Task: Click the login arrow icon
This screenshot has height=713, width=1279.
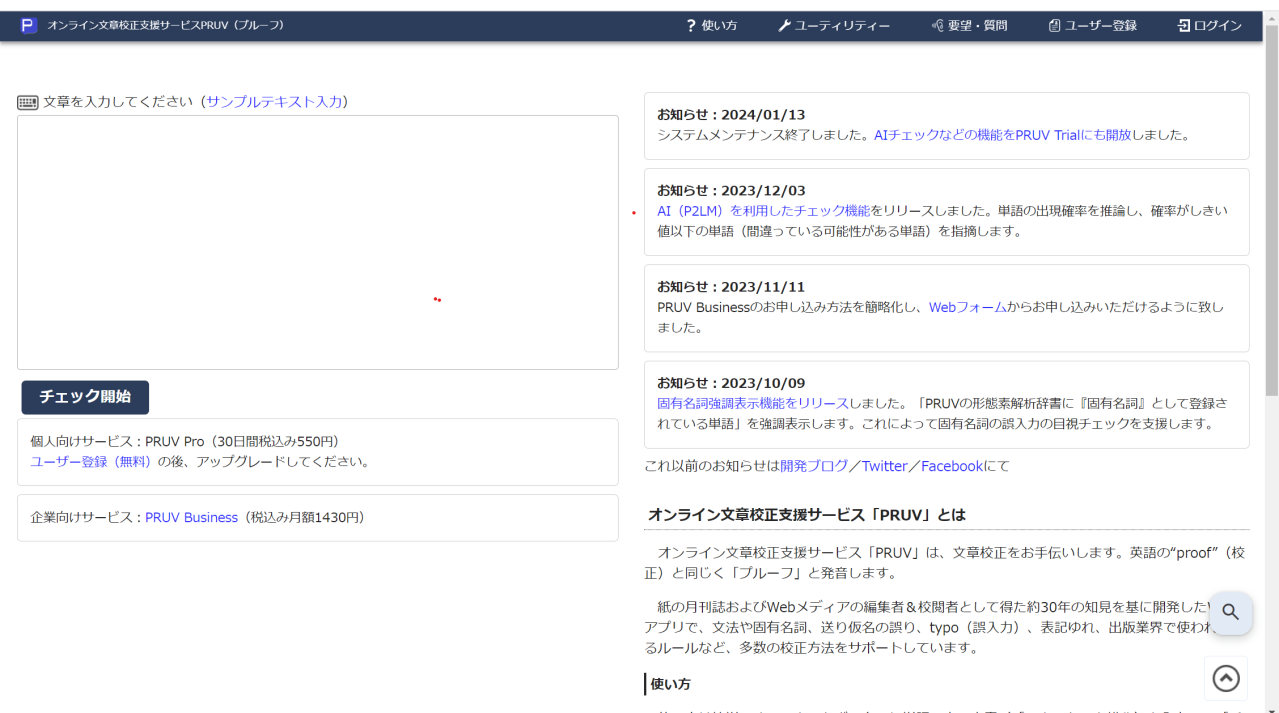Action: [x=1184, y=26]
